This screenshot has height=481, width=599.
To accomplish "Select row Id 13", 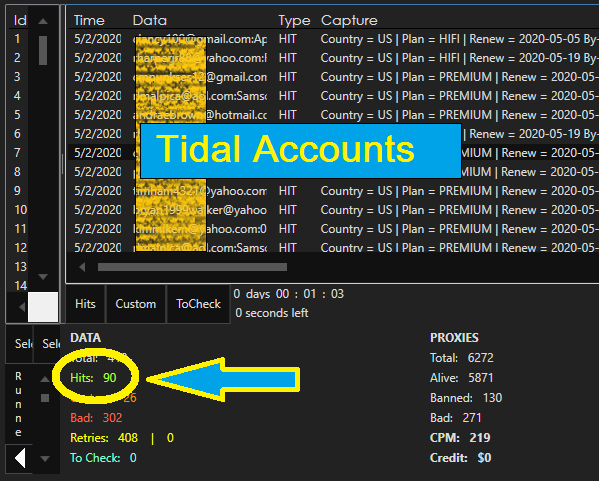I will pyautogui.click(x=21, y=267).
